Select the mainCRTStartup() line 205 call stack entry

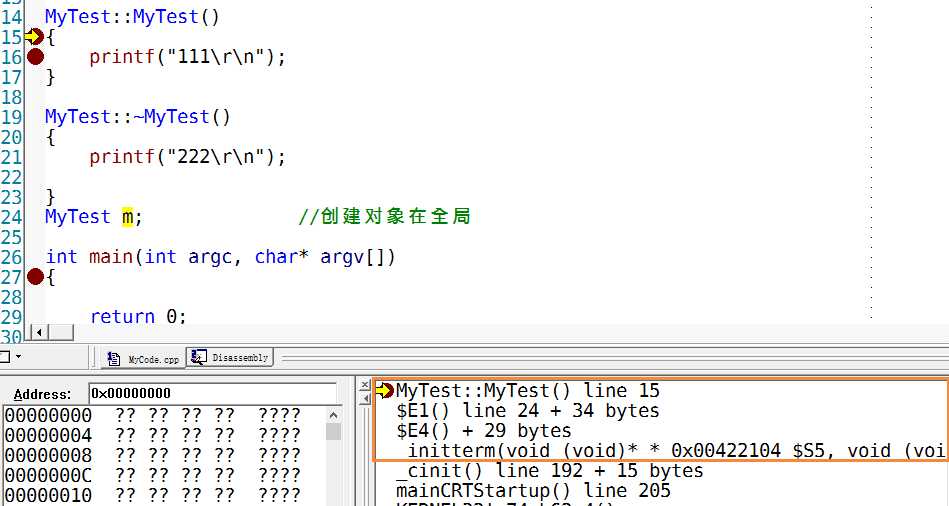pos(533,490)
